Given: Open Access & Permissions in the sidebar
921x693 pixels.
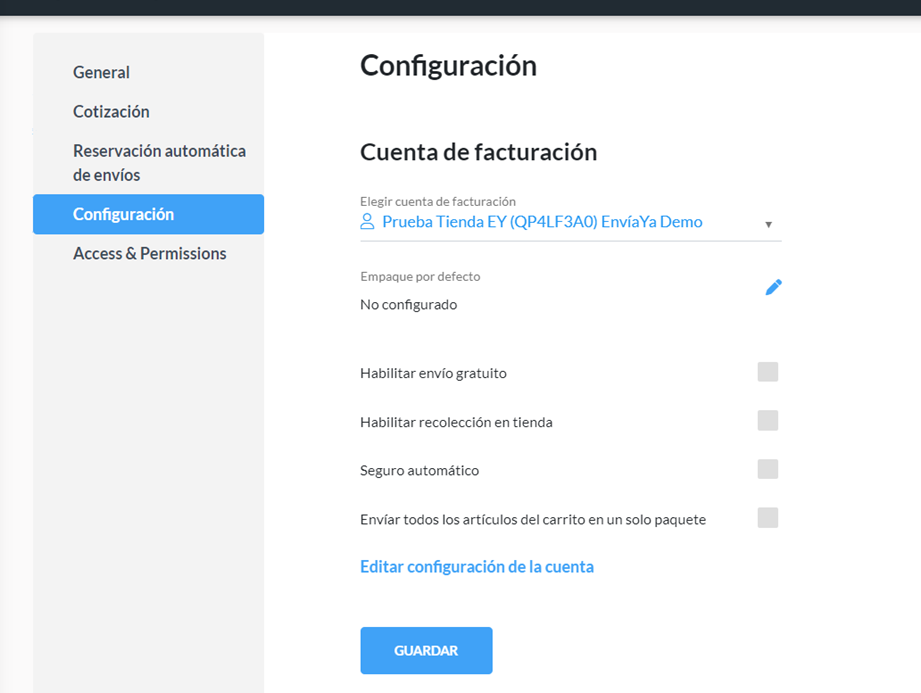Looking at the screenshot, I should 149,254.
